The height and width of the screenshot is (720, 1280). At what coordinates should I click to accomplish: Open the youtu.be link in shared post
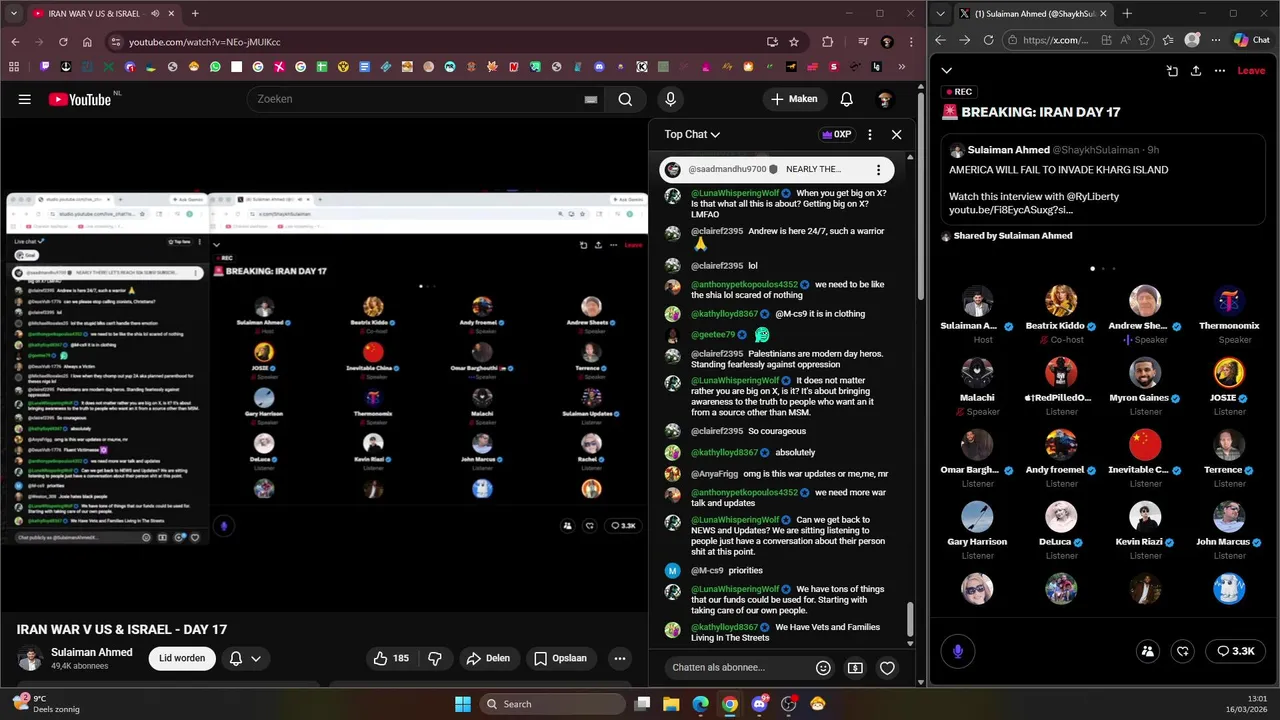[x=1011, y=210]
